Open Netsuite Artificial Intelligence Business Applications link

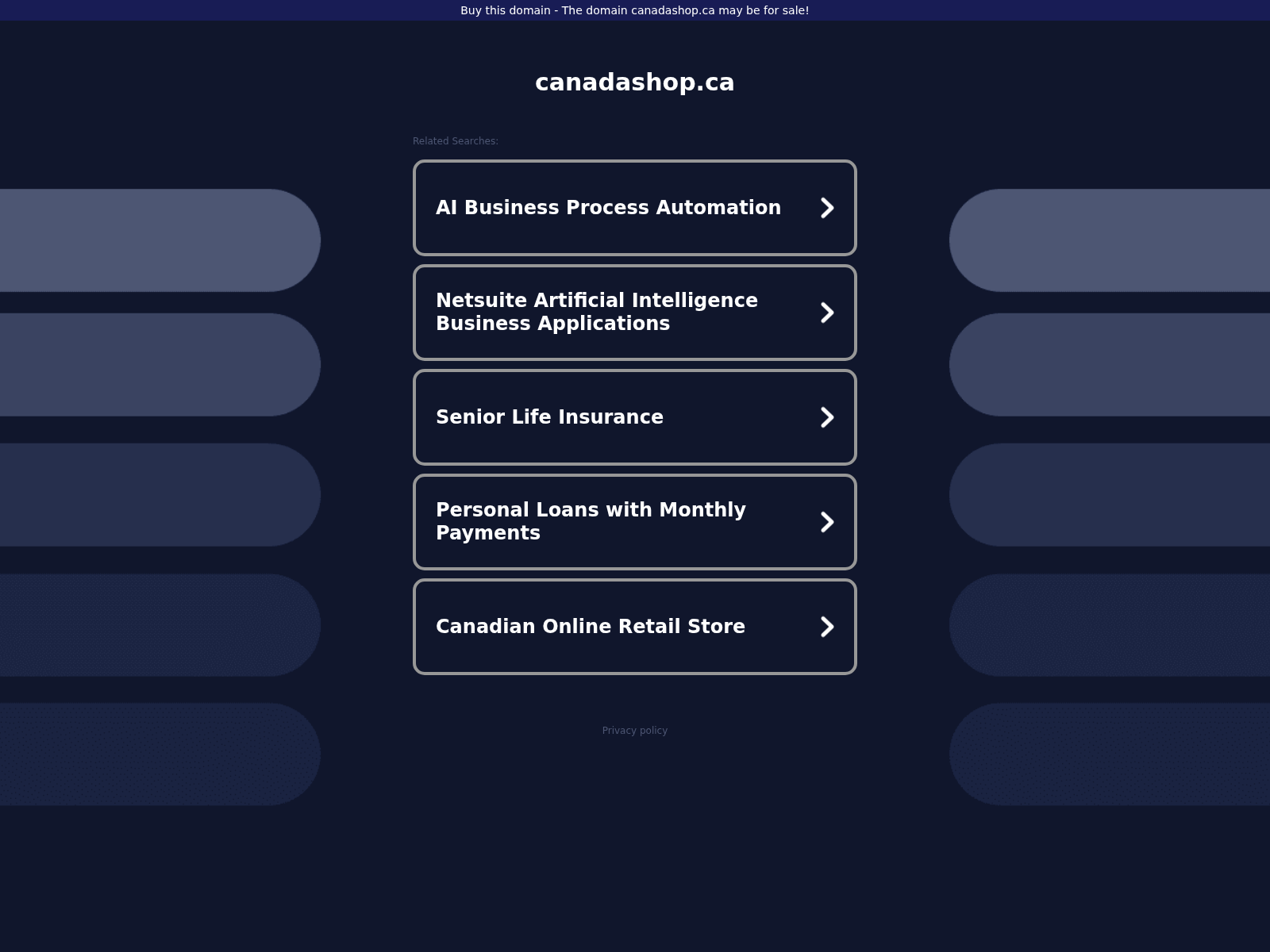(597, 312)
